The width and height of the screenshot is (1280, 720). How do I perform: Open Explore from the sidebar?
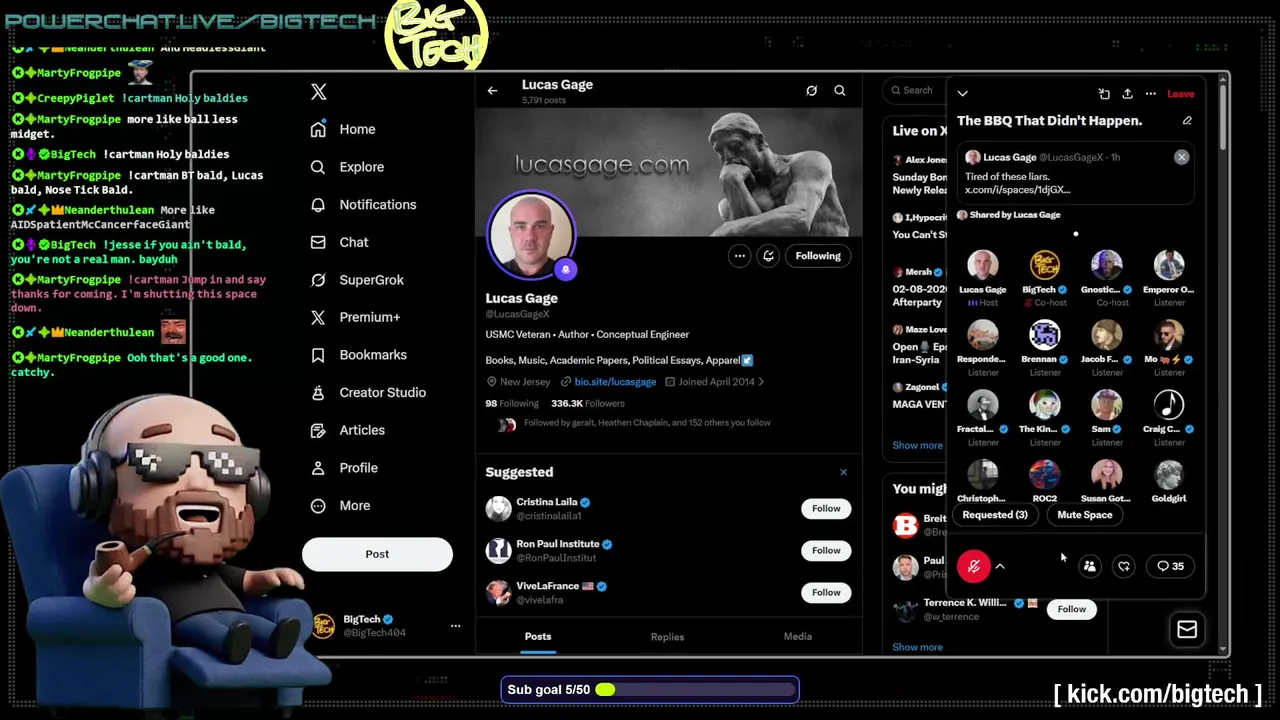[347, 167]
